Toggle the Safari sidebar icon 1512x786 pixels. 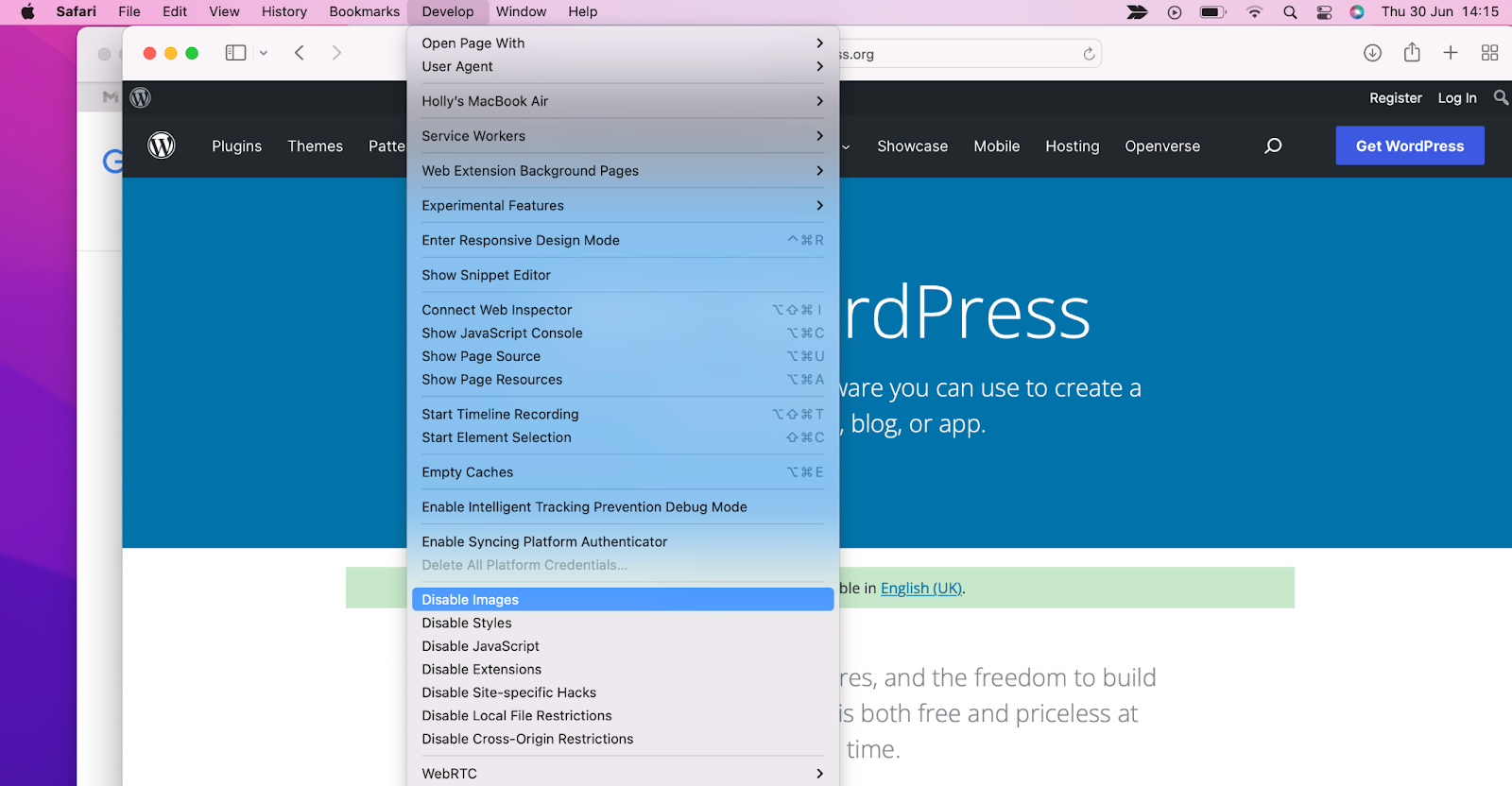click(x=235, y=53)
